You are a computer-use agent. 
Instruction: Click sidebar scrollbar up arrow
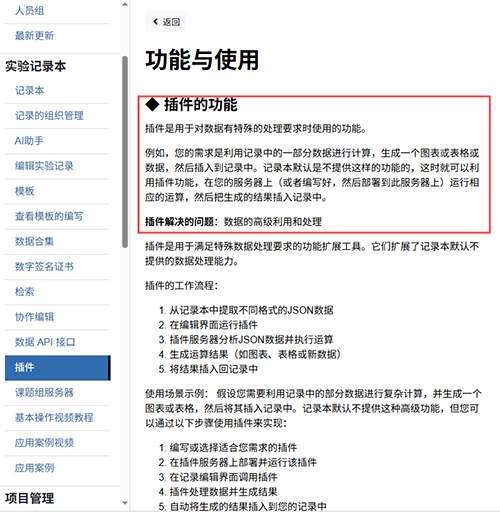tap(125, 4)
